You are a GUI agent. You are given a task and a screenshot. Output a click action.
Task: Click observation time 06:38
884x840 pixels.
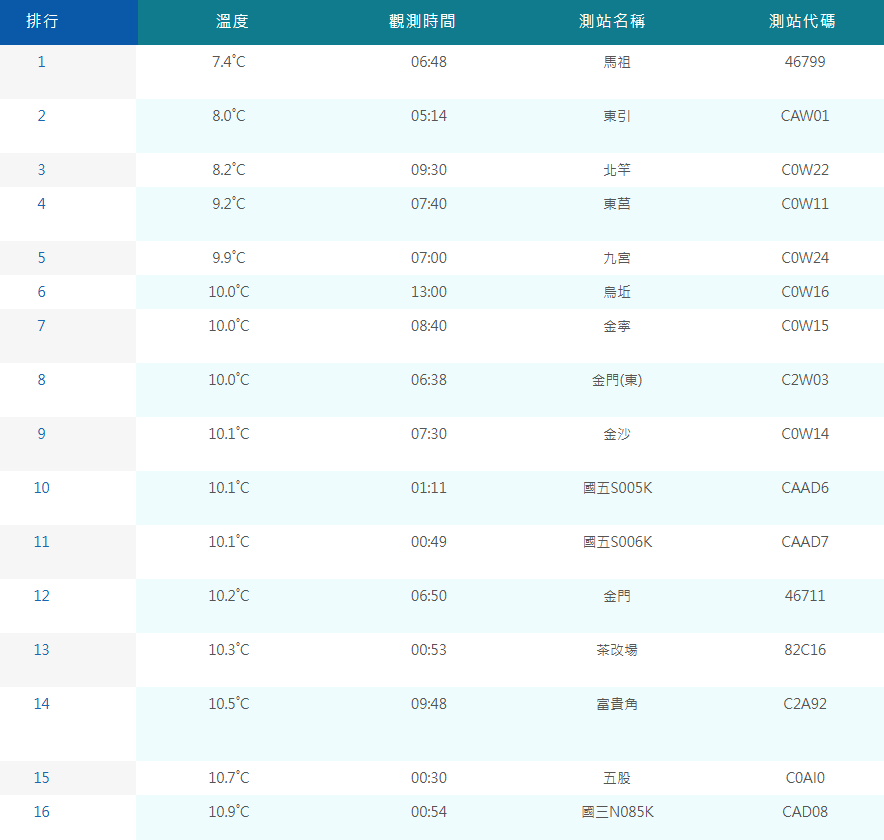click(x=429, y=379)
